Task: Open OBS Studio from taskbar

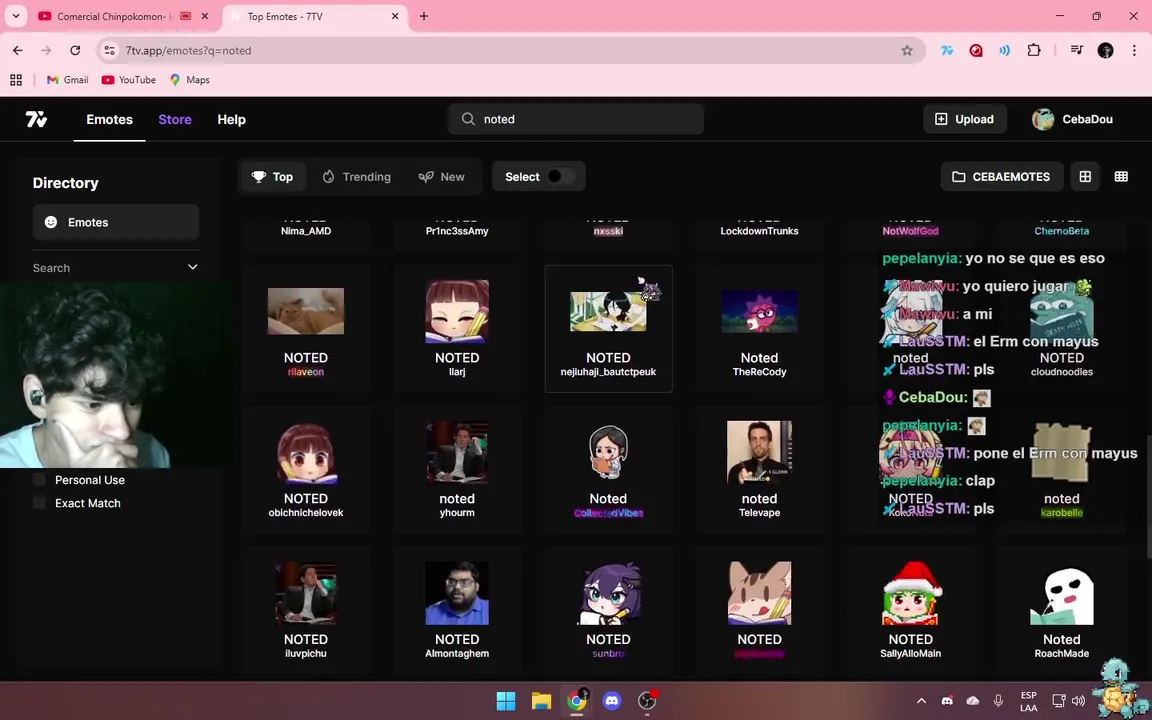Action: coord(647,701)
